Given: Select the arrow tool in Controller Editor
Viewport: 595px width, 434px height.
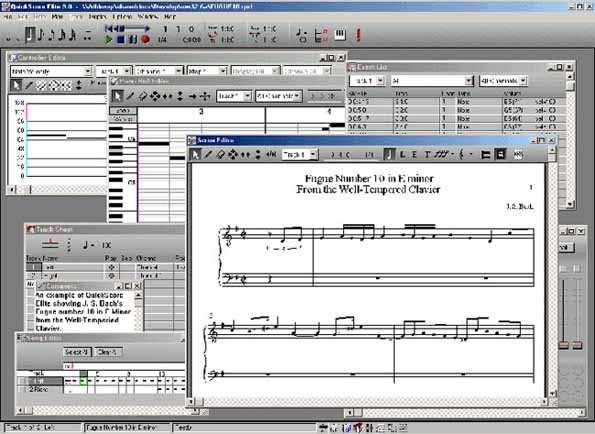Looking at the screenshot, I should (x=16, y=85).
